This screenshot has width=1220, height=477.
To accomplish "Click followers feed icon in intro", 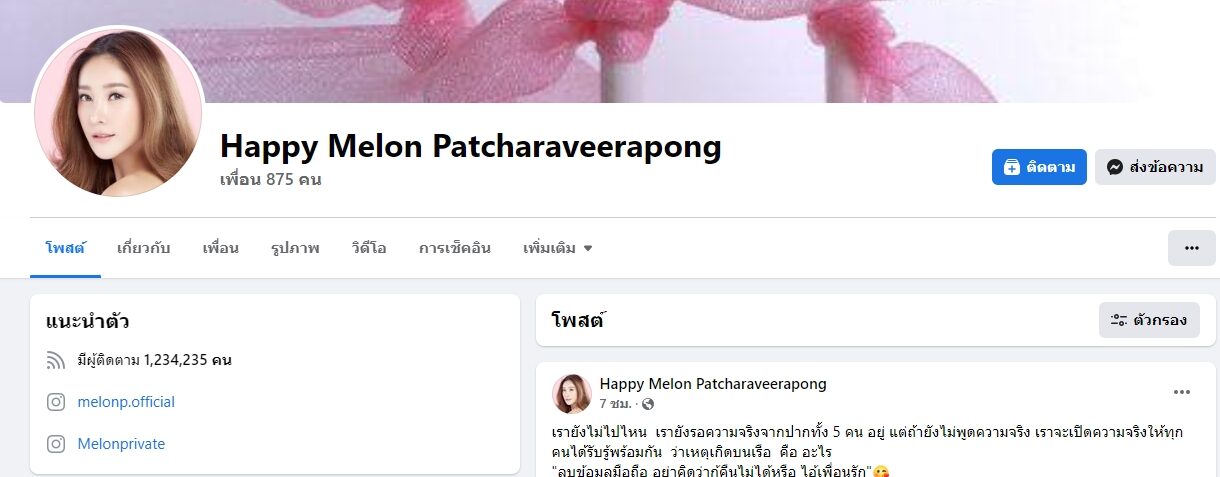I will (x=56, y=360).
